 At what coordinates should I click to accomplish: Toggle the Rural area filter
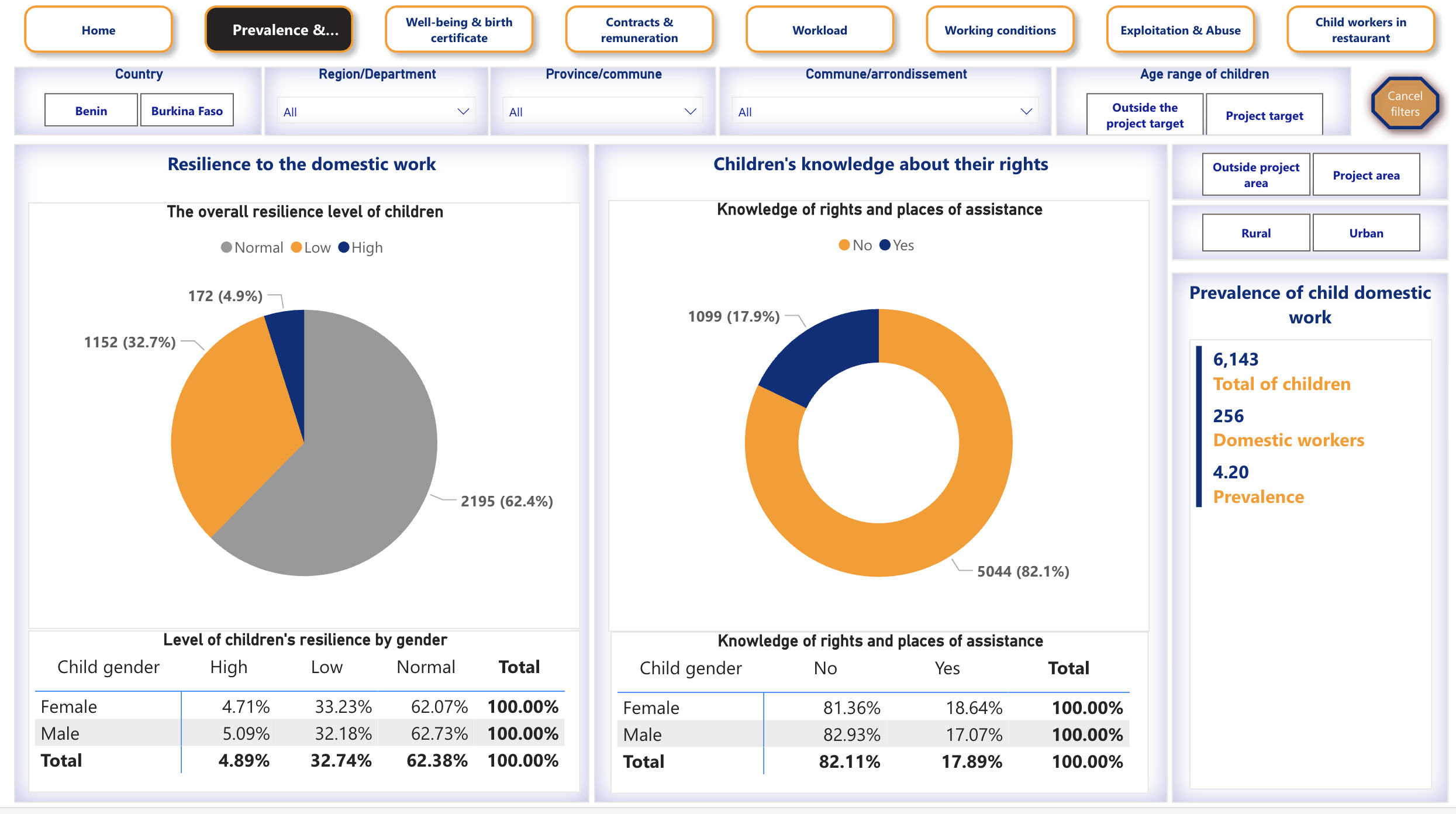(1255, 233)
